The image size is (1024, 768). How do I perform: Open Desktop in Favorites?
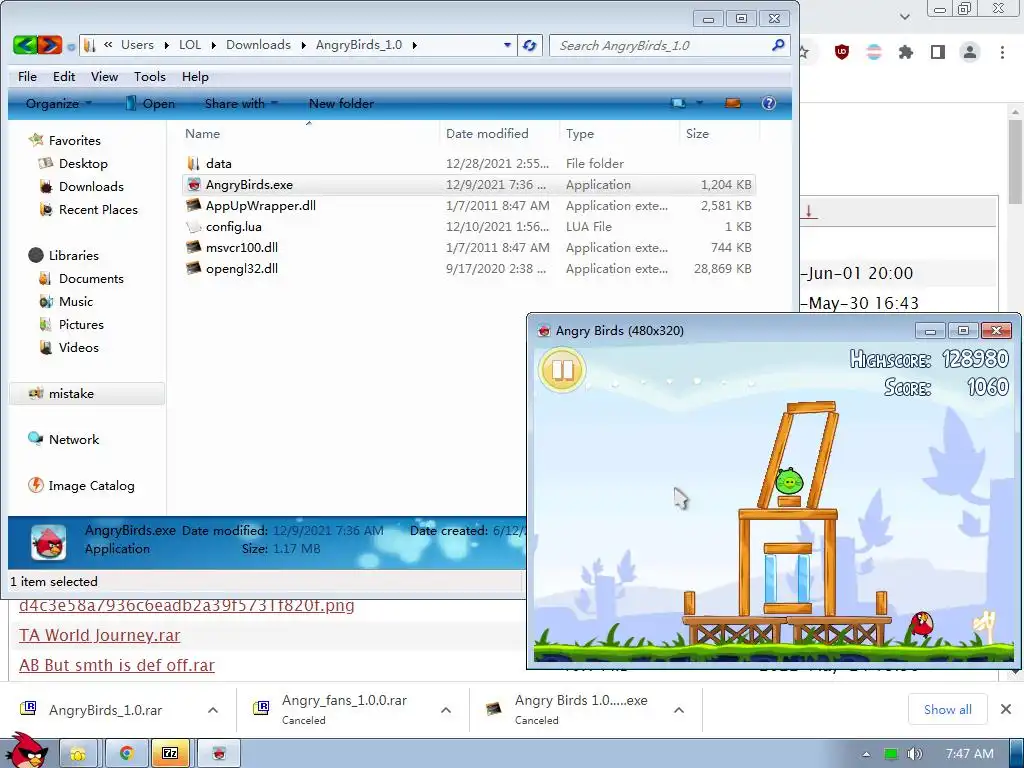83,164
